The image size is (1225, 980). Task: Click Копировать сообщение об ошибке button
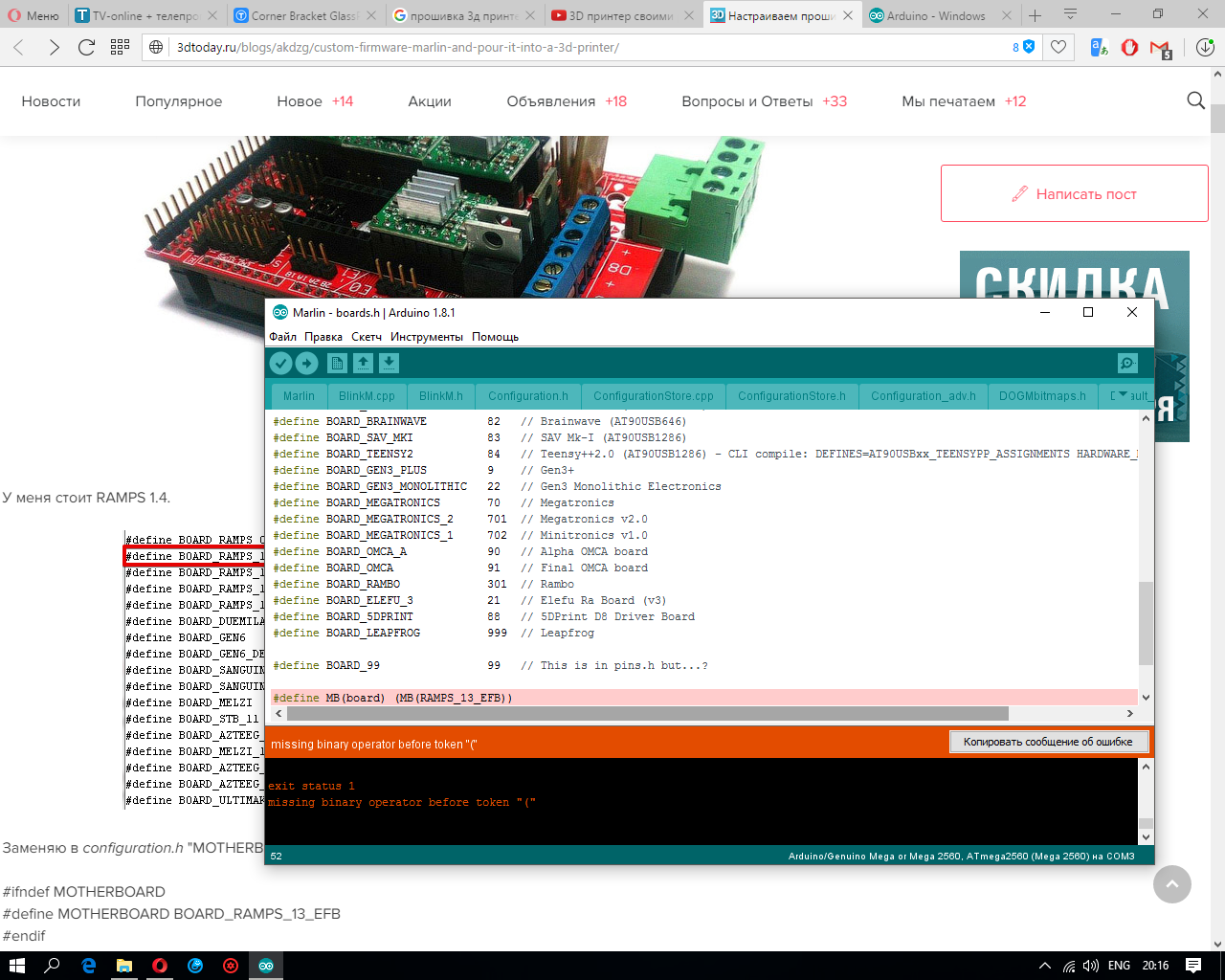[x=1048, y=742]
